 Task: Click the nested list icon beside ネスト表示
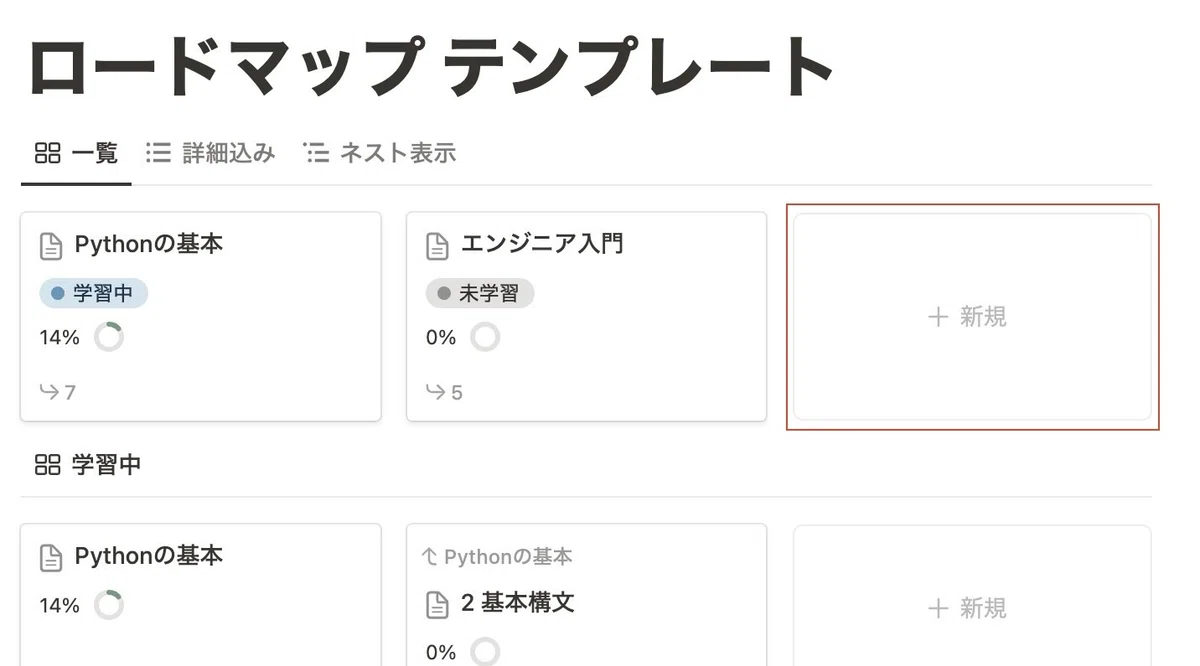pyautogui.click(x=316, y=153)
